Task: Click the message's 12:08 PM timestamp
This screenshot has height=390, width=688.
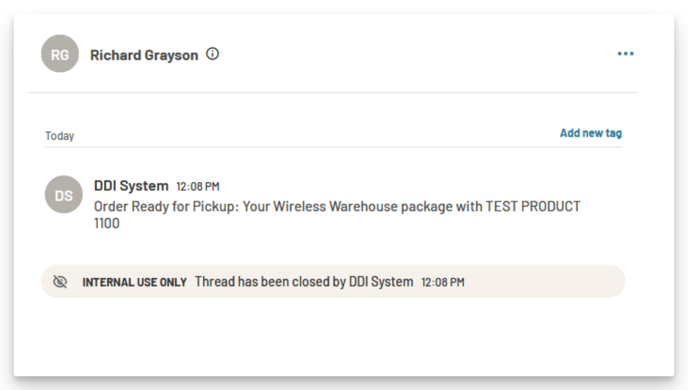Action: pos(198,187)
